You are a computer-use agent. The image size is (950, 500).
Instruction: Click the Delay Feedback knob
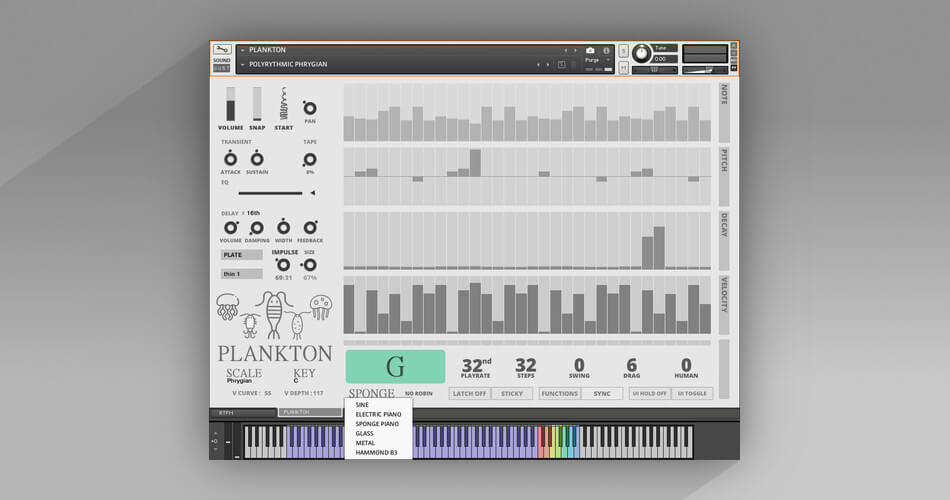click(310, 228)
